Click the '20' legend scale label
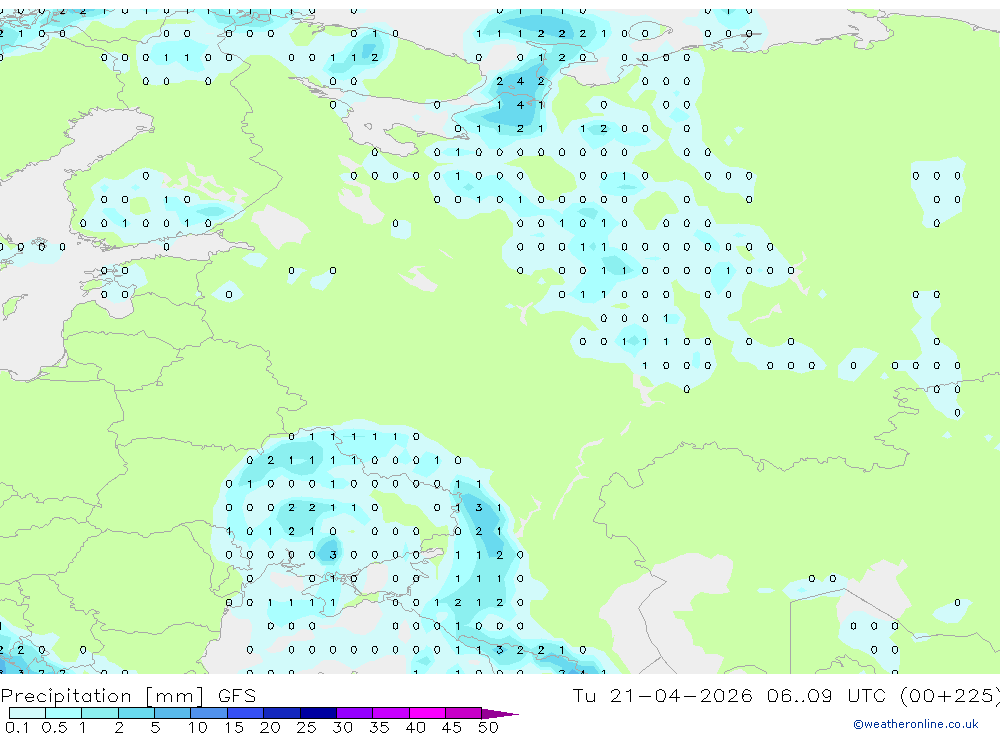1000x733 pixels. pyautogui.click(x=270, y=727)
